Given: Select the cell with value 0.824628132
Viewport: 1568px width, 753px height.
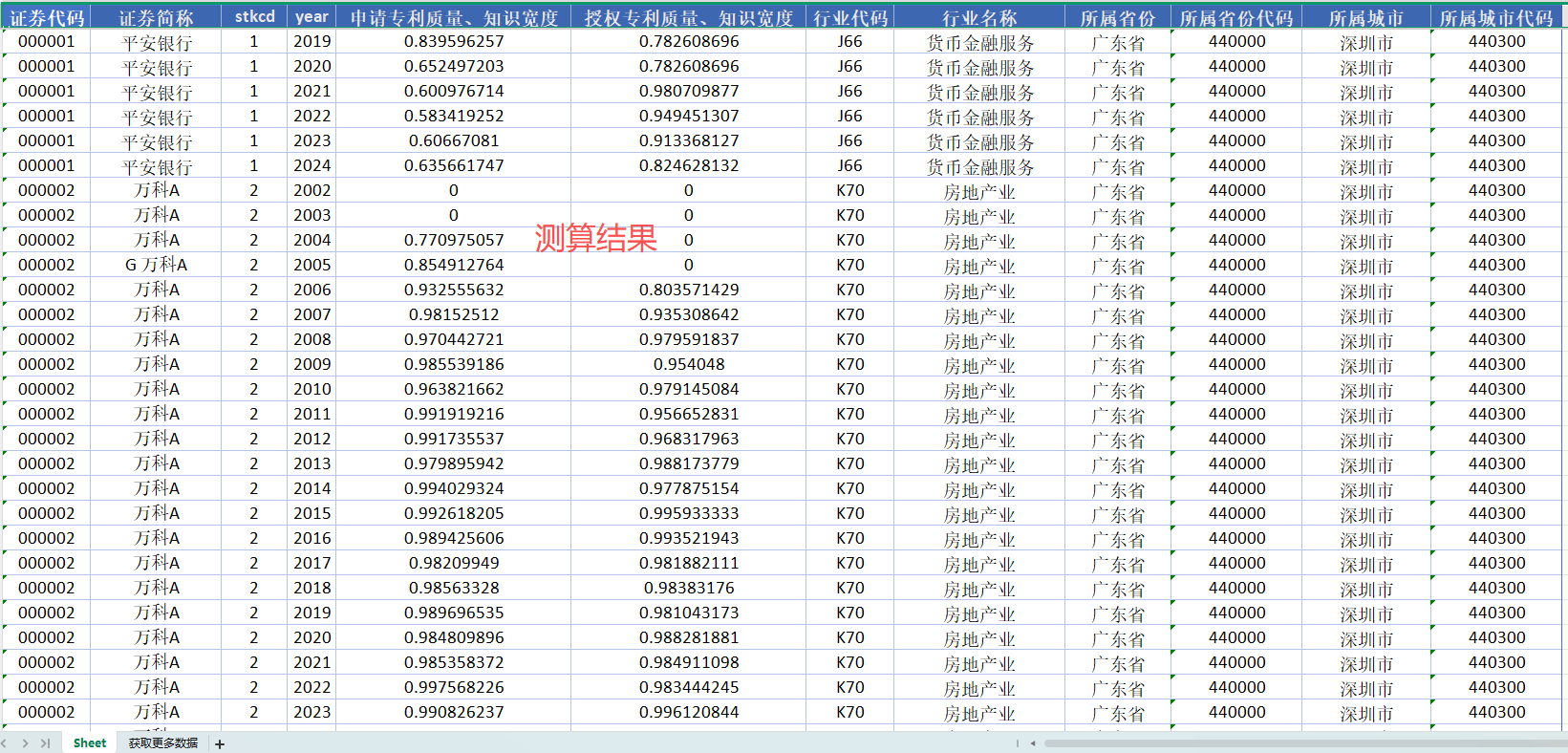Looking at the screenshot, I should [x=689, y=165].
